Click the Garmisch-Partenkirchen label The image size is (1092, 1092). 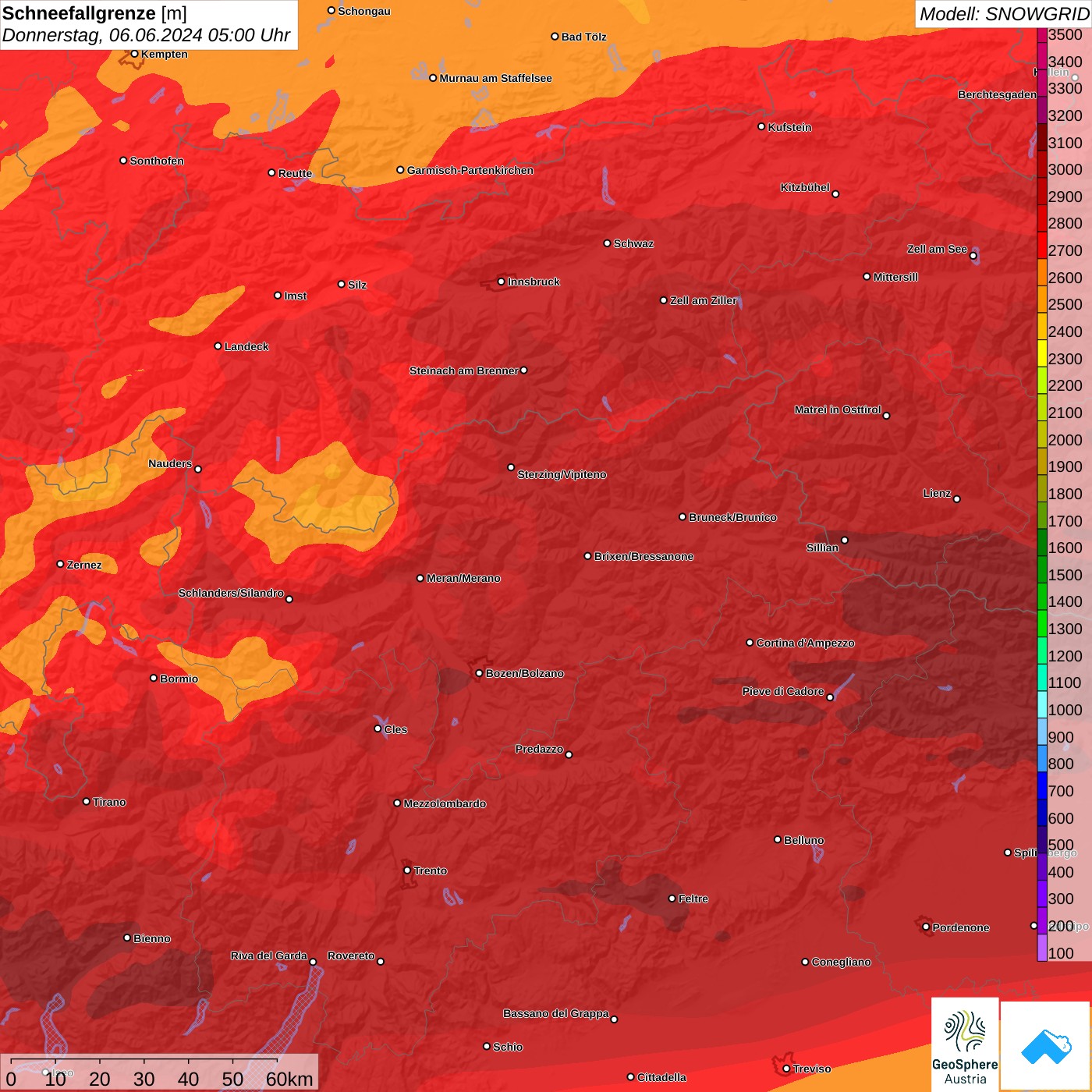point(470,170)
